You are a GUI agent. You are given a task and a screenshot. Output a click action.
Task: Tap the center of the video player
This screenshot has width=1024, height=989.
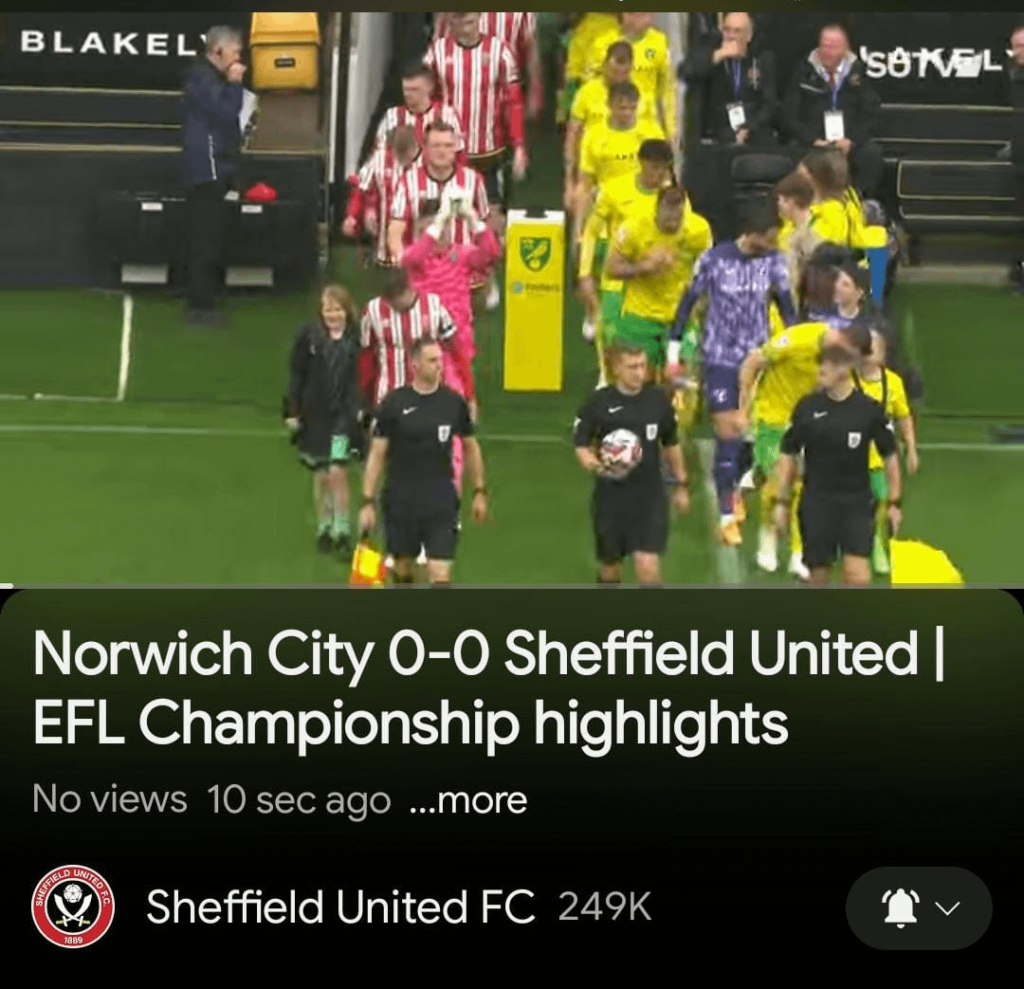(512, 297)
